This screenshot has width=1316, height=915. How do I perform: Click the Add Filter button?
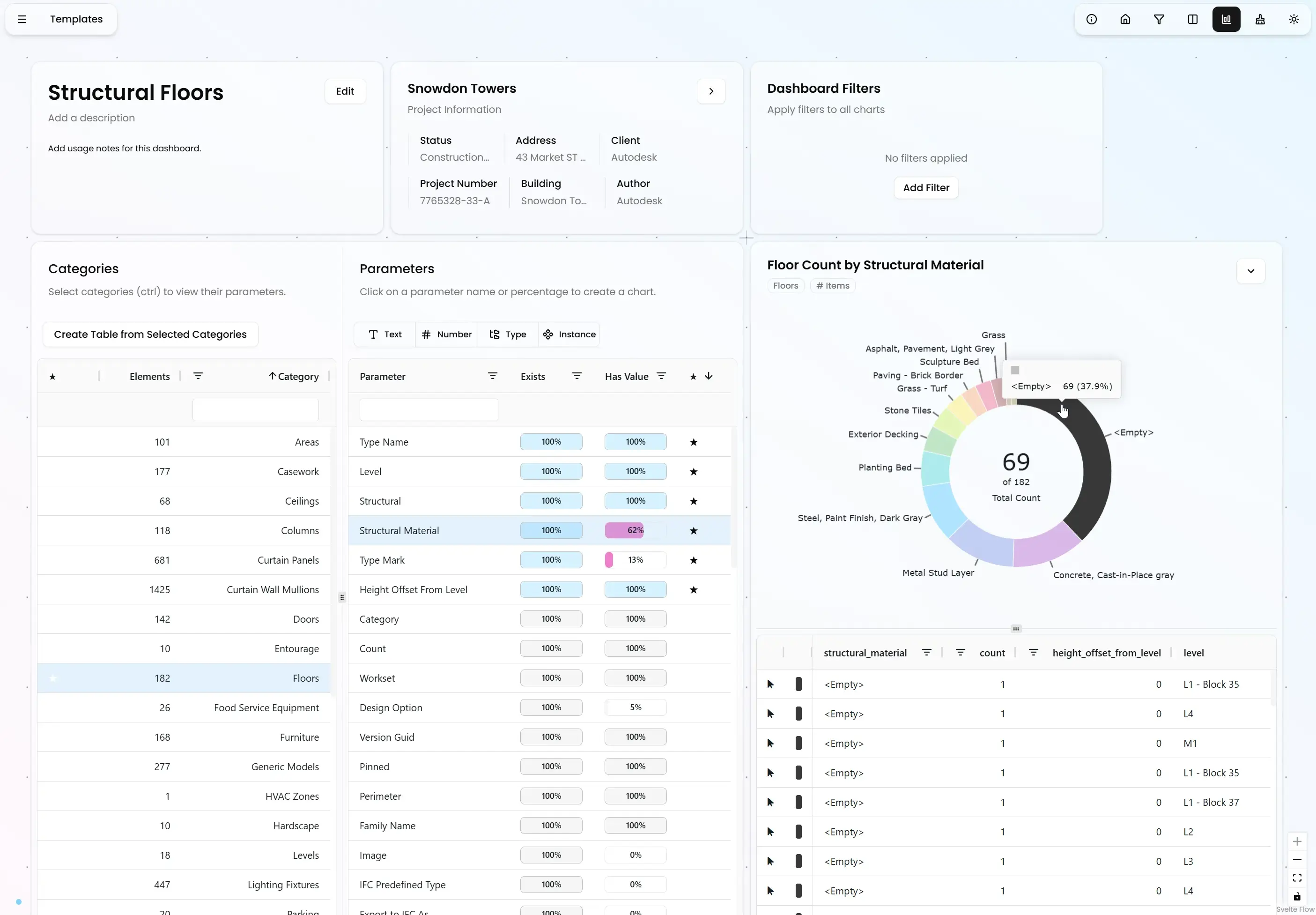[926, 187]
